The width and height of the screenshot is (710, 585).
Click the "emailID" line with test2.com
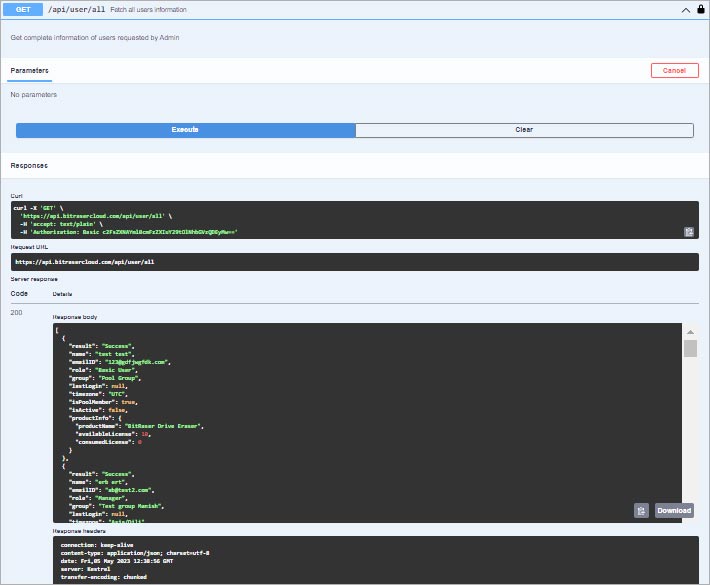[111, 490]
